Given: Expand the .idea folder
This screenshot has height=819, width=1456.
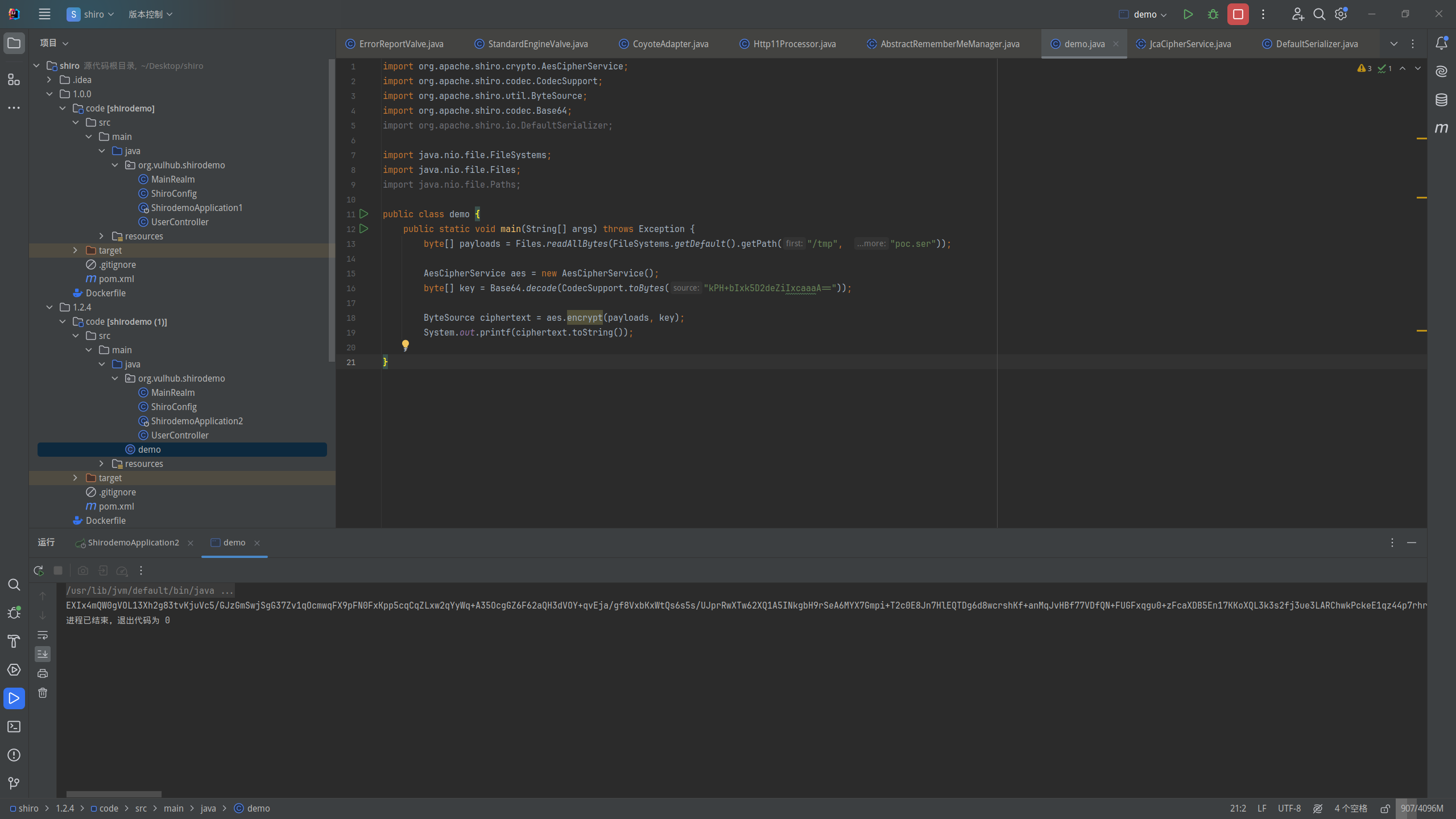Looking at the screenshot, I should 49,80.
